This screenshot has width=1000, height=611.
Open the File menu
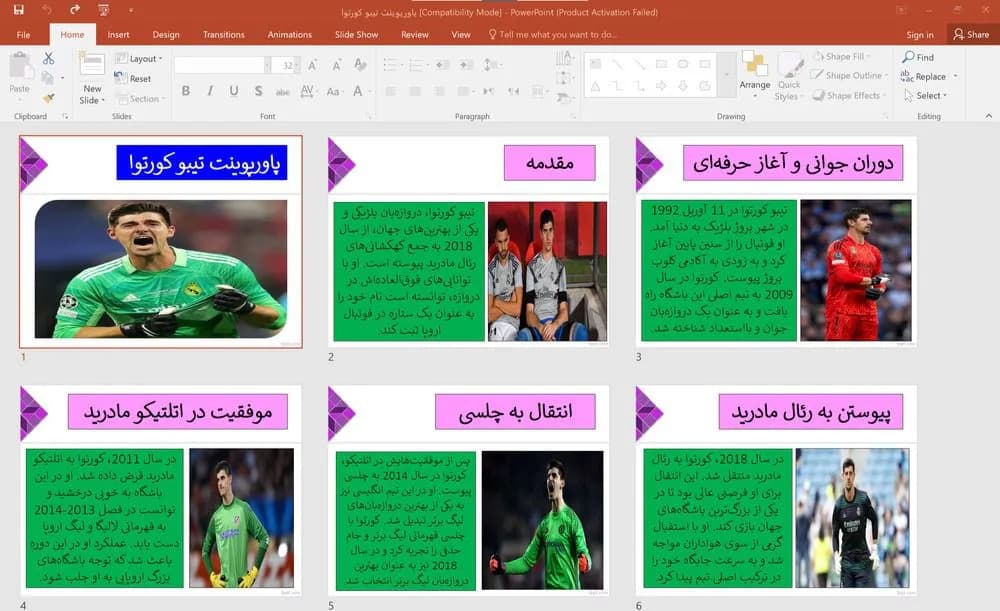click(x=24, y=34)
